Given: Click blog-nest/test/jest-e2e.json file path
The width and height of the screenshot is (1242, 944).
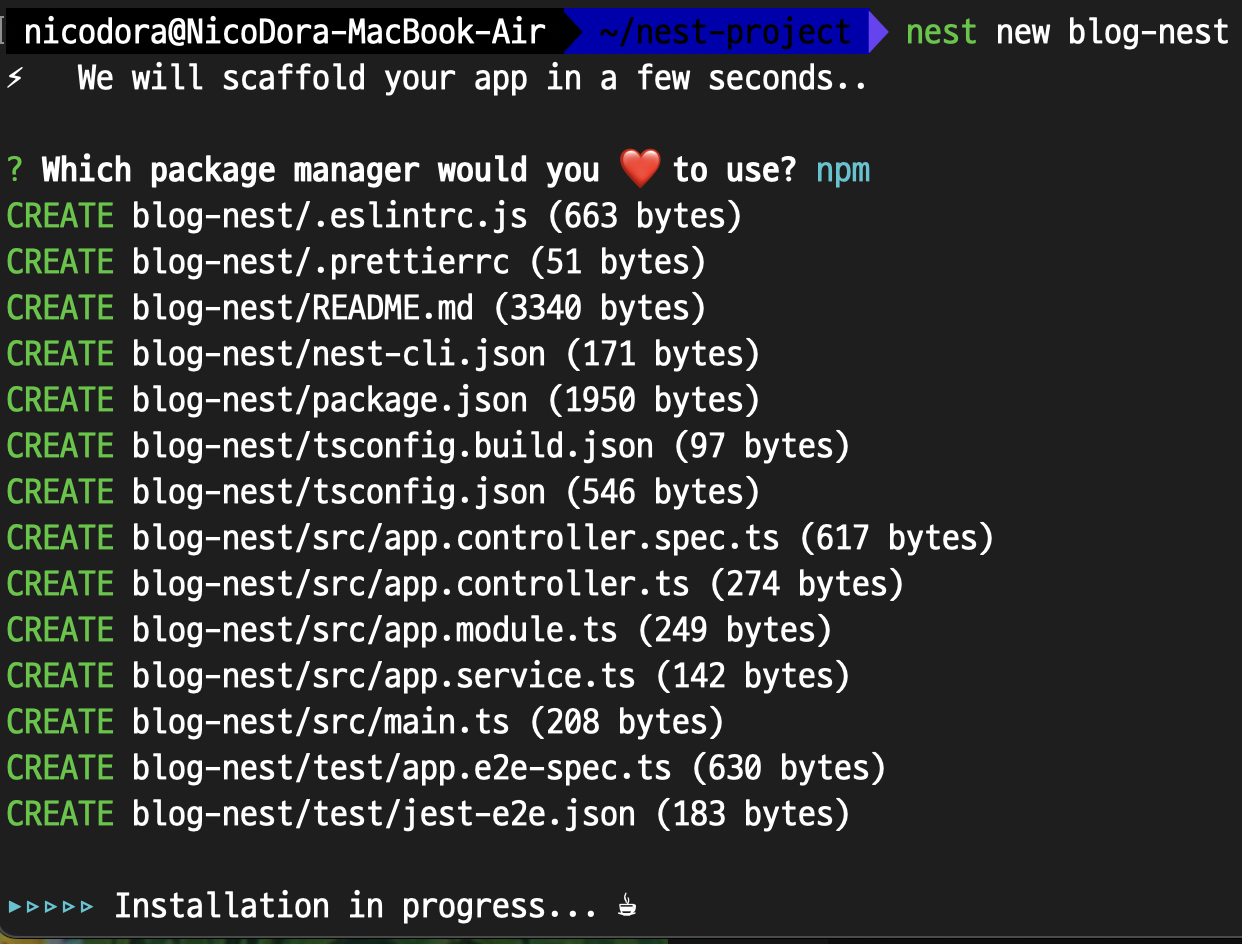Looking at the screenshot, I should pyautogui.click(x=383, y=814).
